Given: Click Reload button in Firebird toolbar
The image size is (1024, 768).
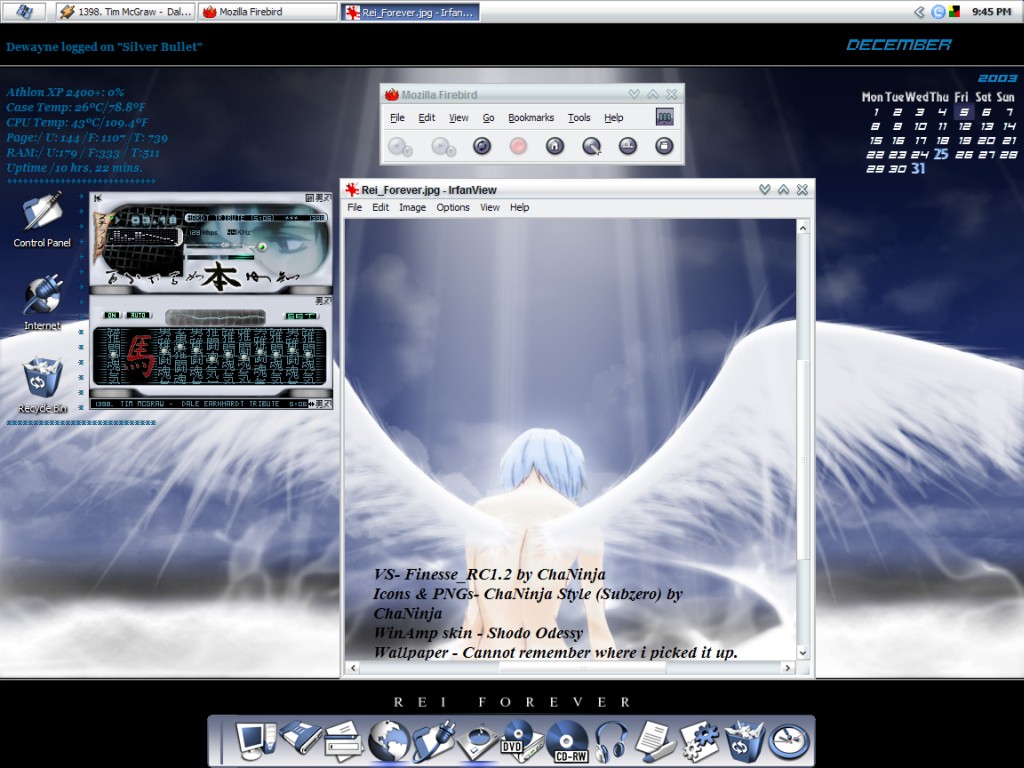Looking at the screenshot, I should (482, 146).
